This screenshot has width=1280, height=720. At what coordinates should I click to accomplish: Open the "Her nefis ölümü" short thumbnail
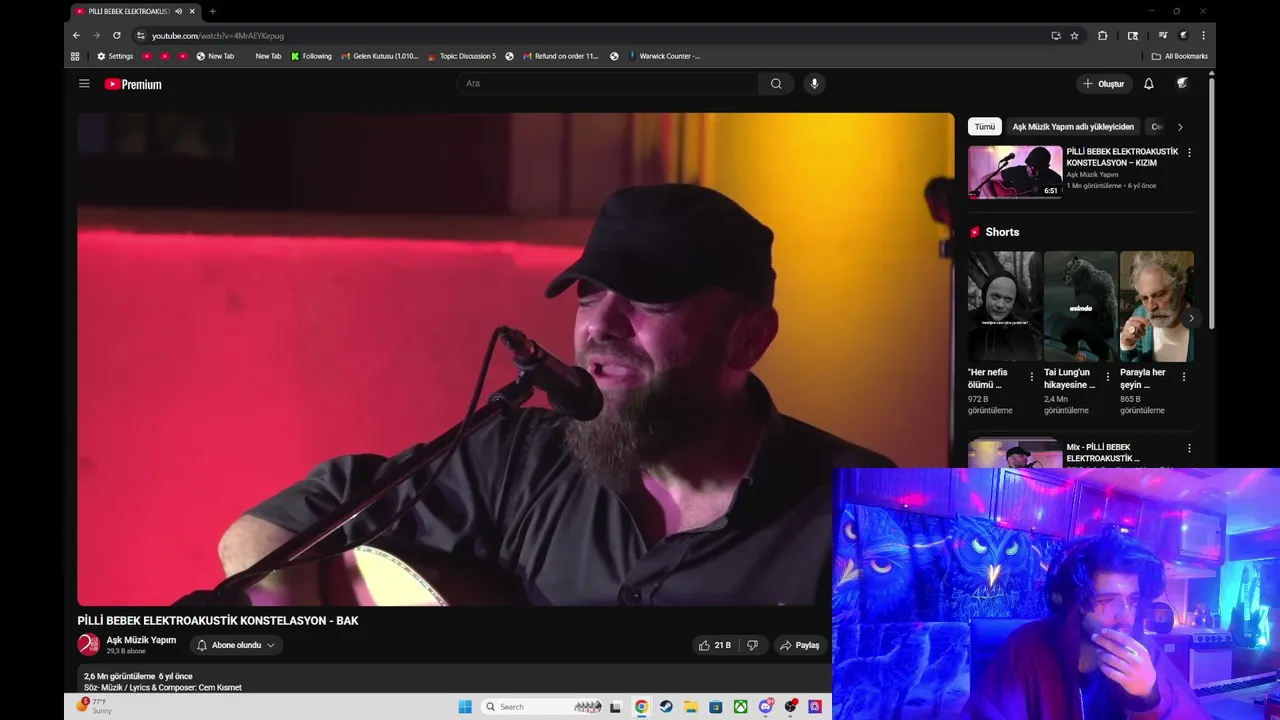(1005, 306)
